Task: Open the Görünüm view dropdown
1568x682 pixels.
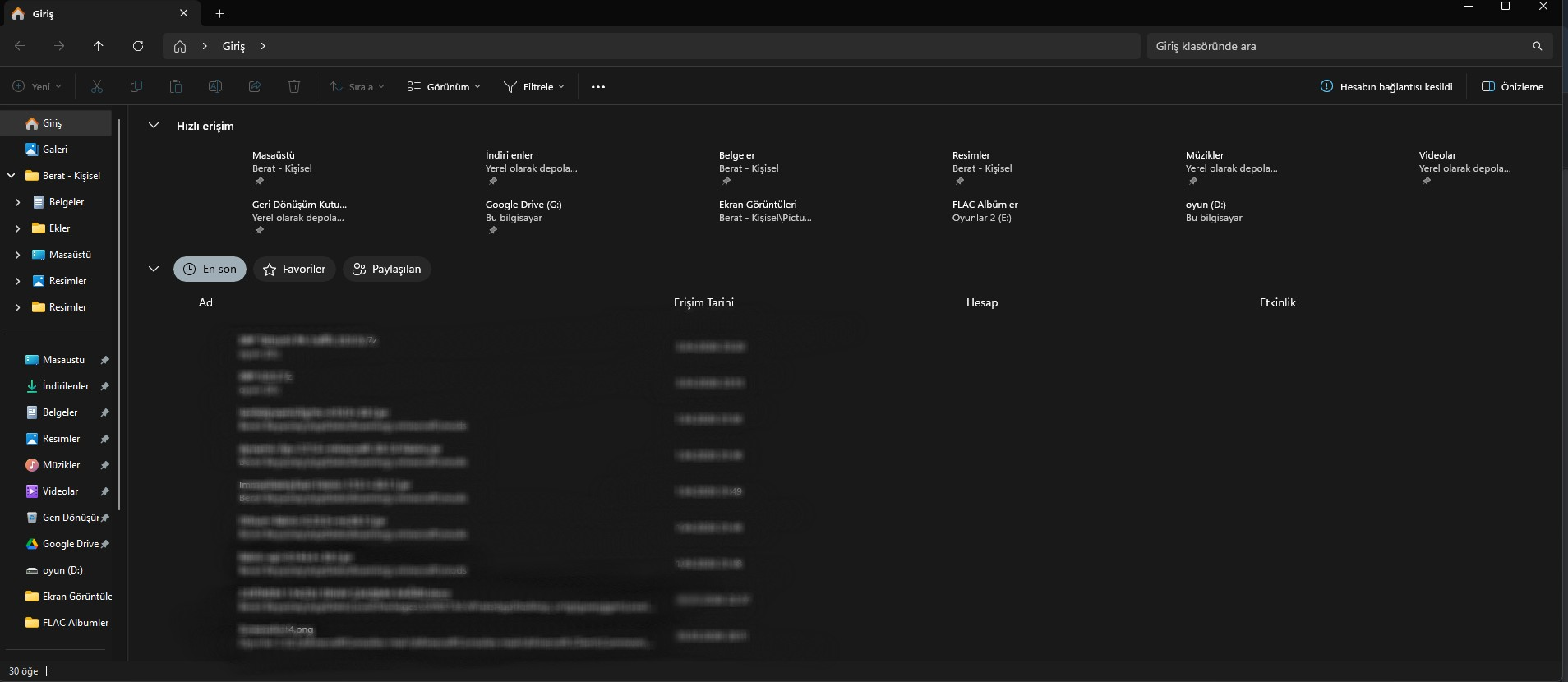Action: click(x=444, y=87)
